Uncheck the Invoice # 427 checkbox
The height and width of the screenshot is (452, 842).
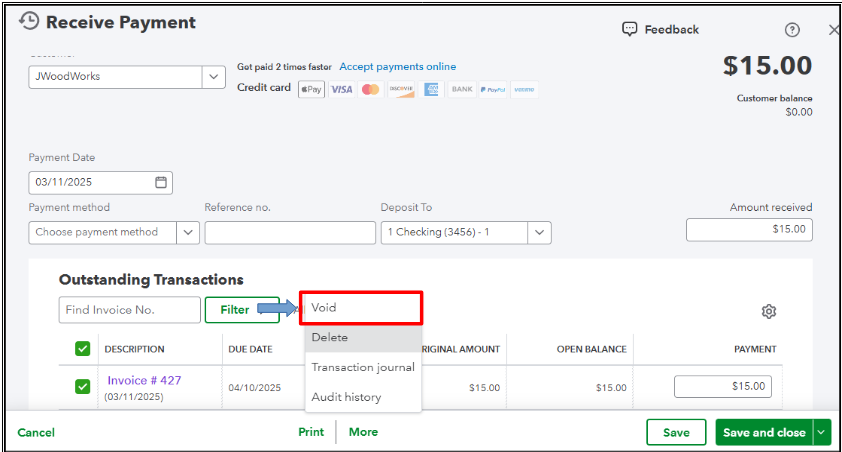[x=83, y=387]
